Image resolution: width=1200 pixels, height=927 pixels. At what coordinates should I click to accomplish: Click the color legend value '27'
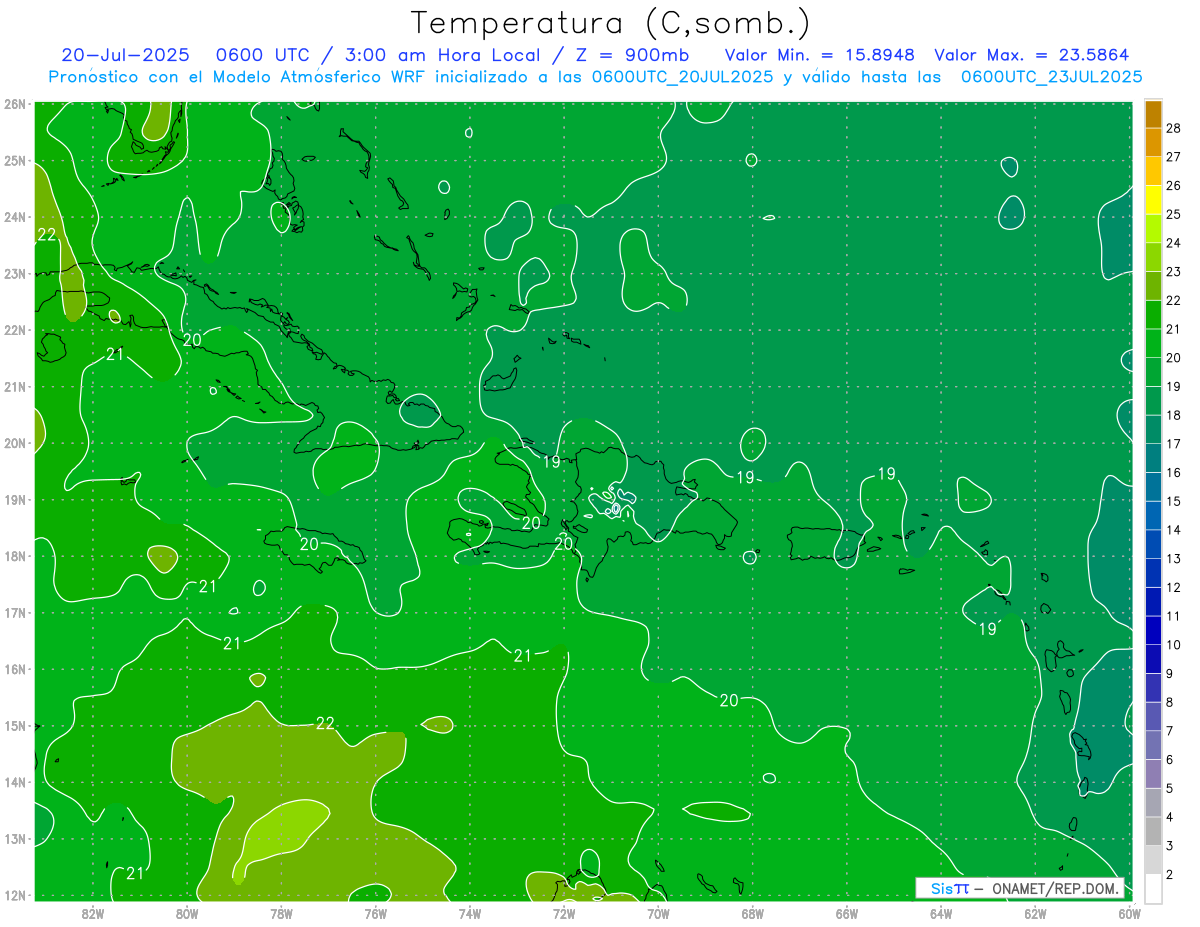point(1173,157)
